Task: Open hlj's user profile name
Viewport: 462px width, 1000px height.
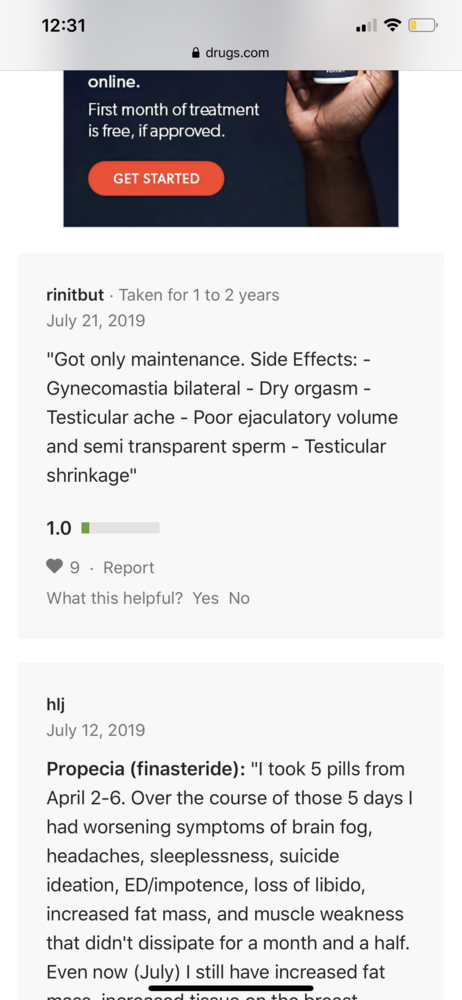Action: click(56, 704)
